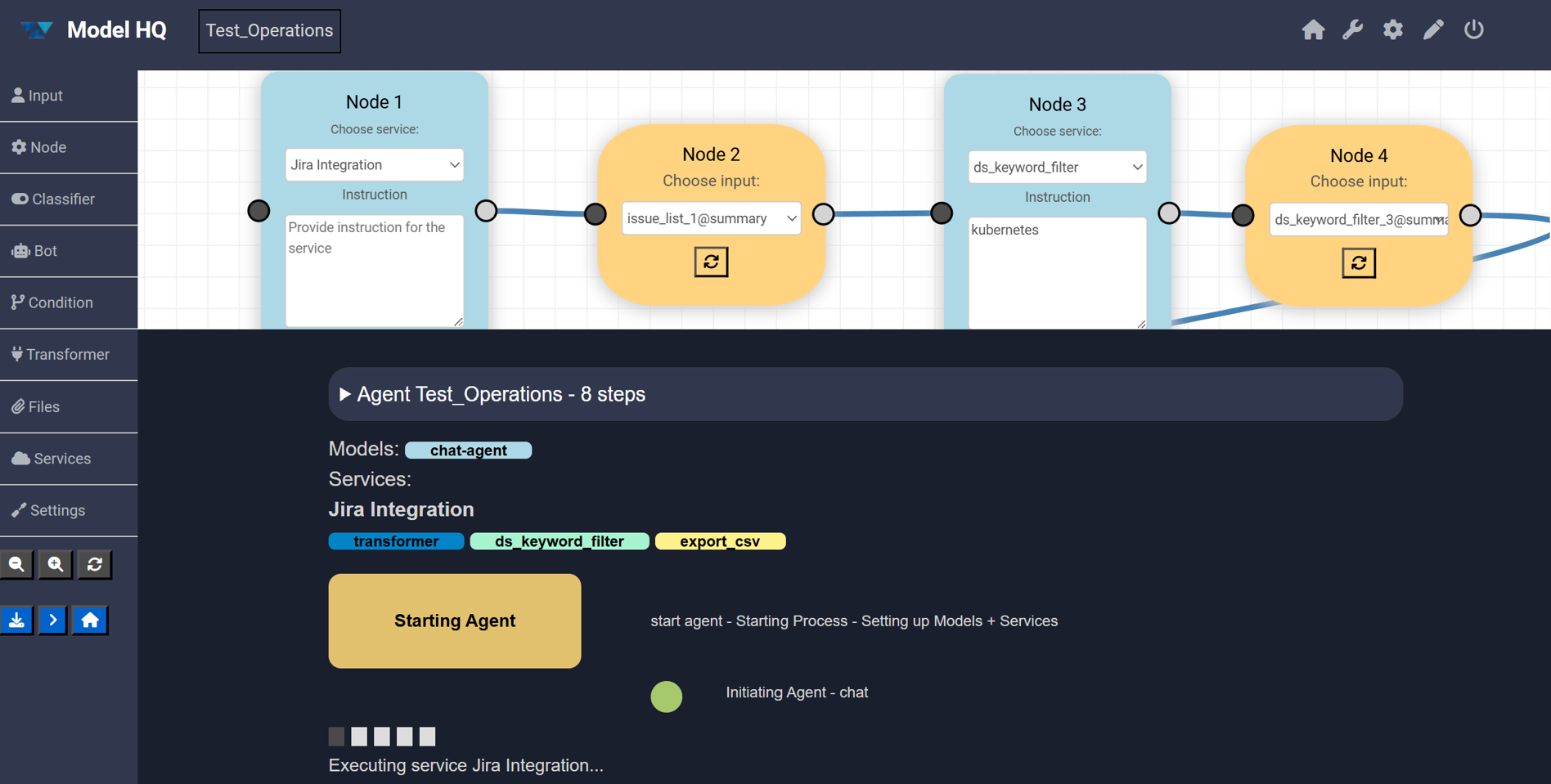Image resolution: width=1551 pixels, height=784 pixels.
Task: Click the yellow export_csv tag
Action: pyautogui.click(x=720, y=541)
